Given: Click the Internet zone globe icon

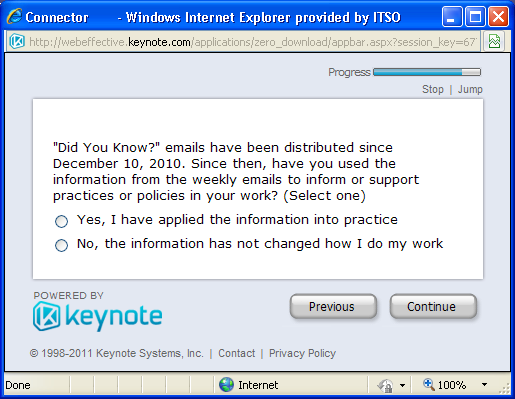Looking at the screenshot, I should click(226, 385).
